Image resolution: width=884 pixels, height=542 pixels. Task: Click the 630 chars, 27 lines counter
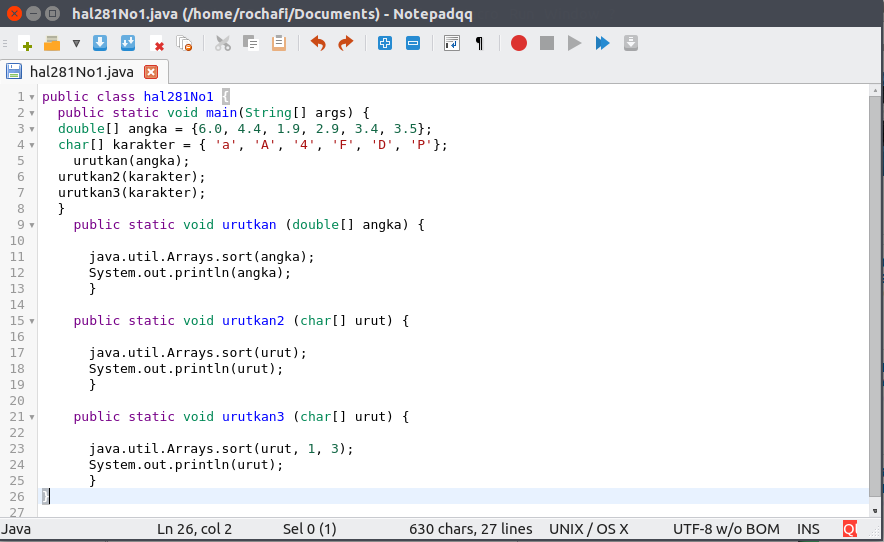(x=471, y=529)
